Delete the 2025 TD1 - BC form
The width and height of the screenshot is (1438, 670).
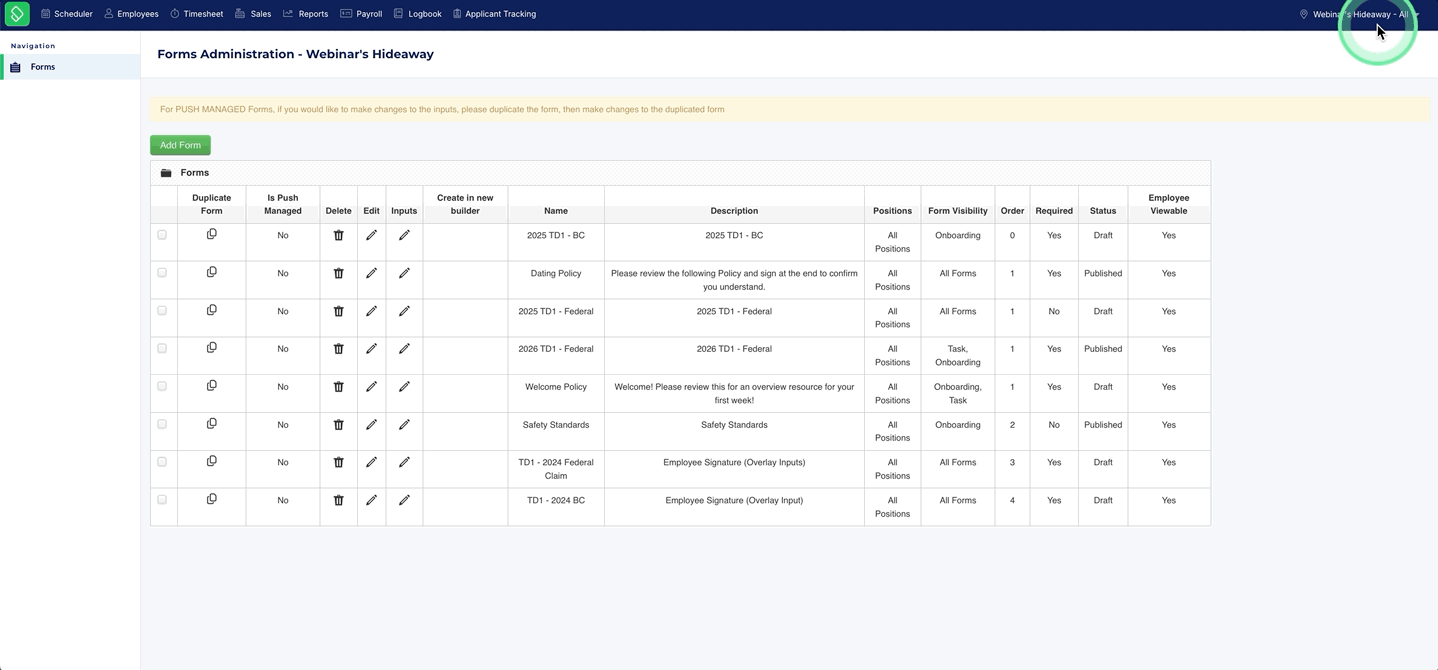(338, 235)
